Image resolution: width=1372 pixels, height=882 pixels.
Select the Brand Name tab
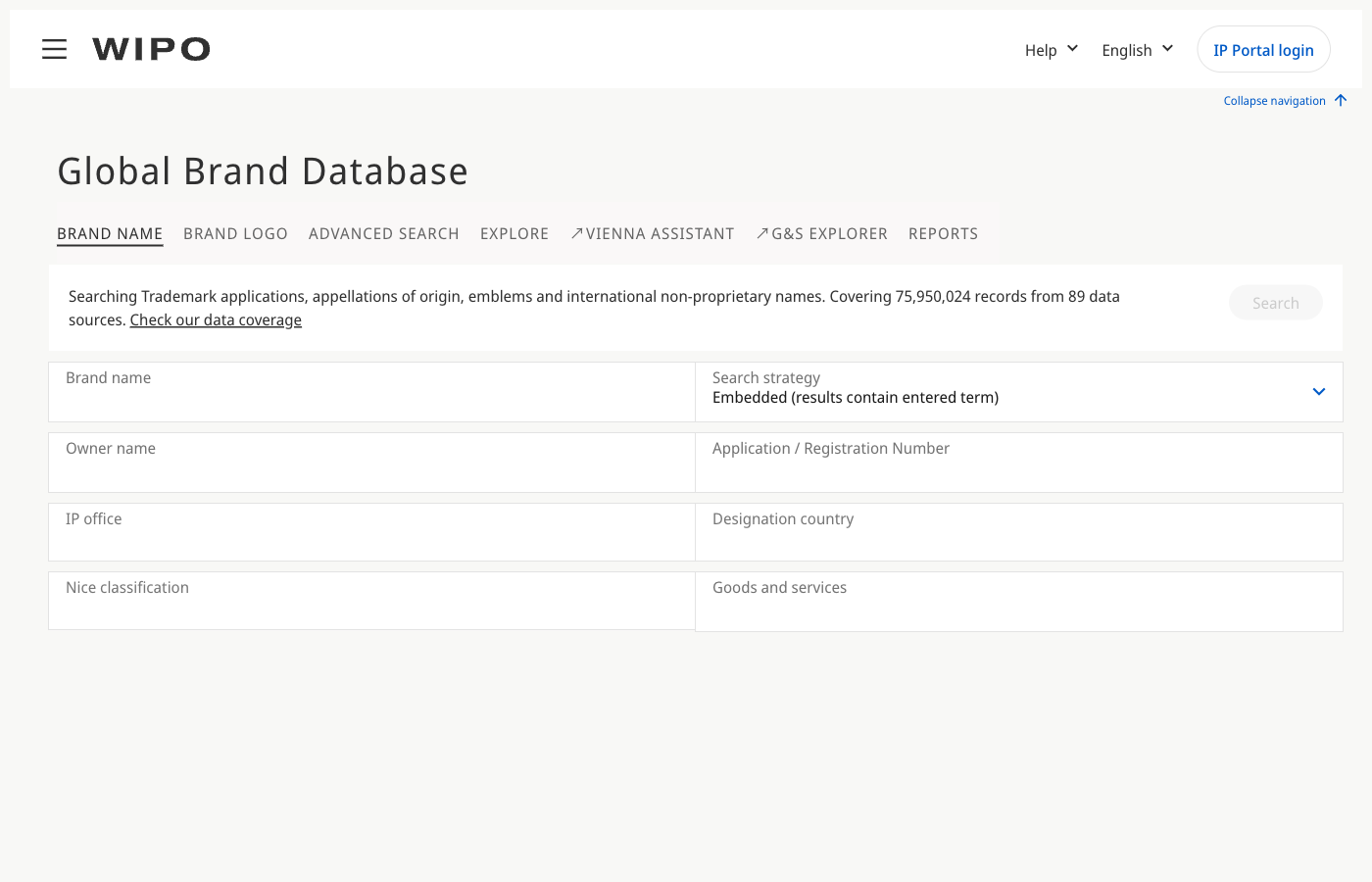110,234
